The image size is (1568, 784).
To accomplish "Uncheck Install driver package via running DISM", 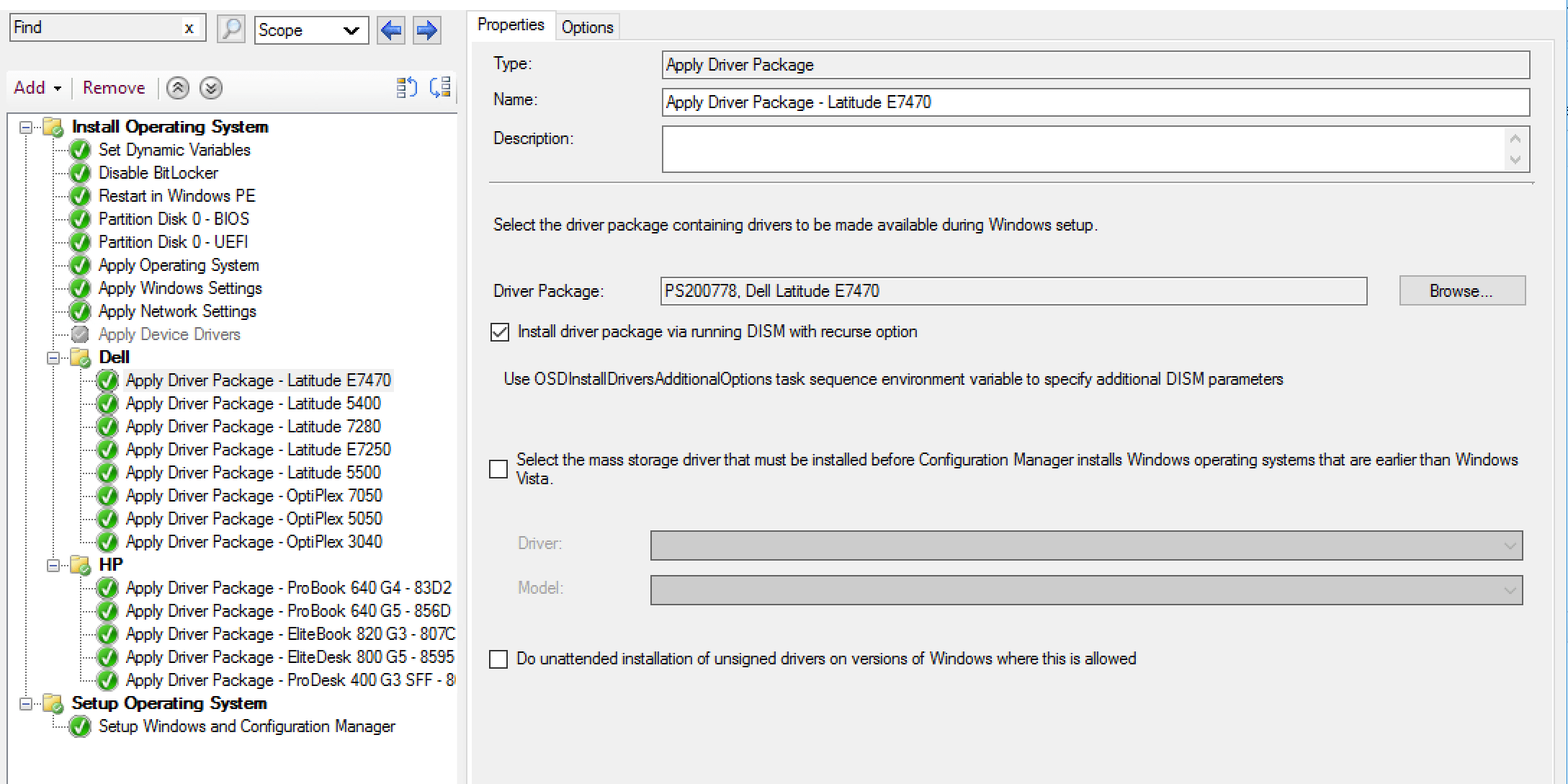I will tap(499, 331).
